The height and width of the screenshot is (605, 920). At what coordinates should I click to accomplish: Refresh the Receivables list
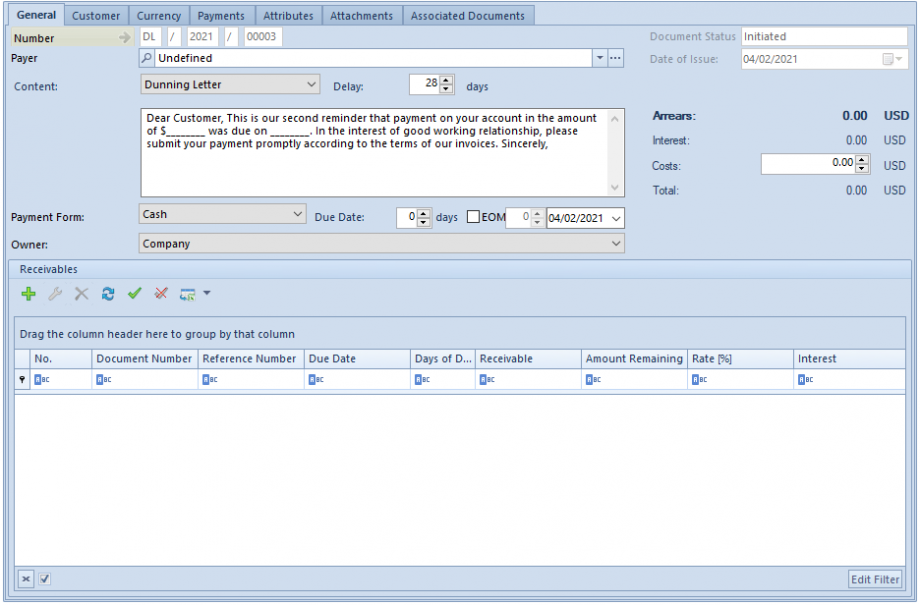(x=108, y=293)
